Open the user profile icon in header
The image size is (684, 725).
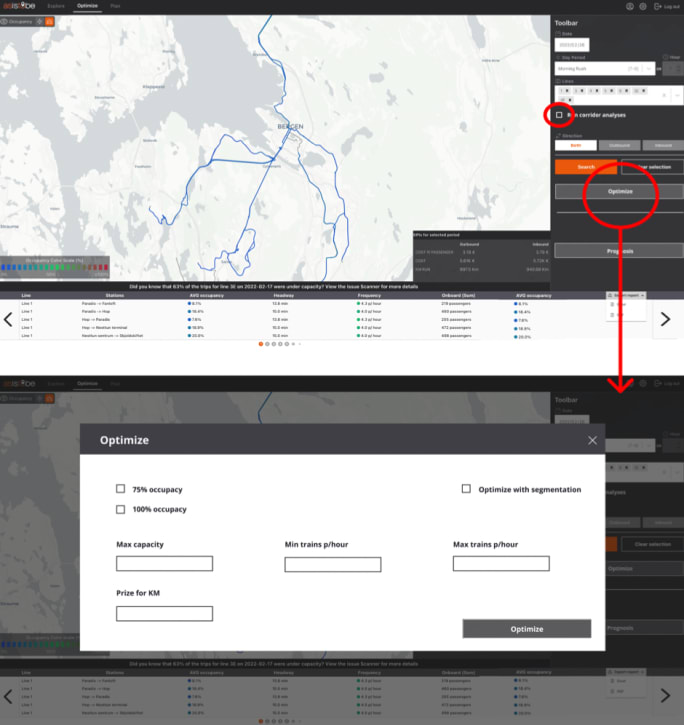pyautogui.click(x=629, y=6)
